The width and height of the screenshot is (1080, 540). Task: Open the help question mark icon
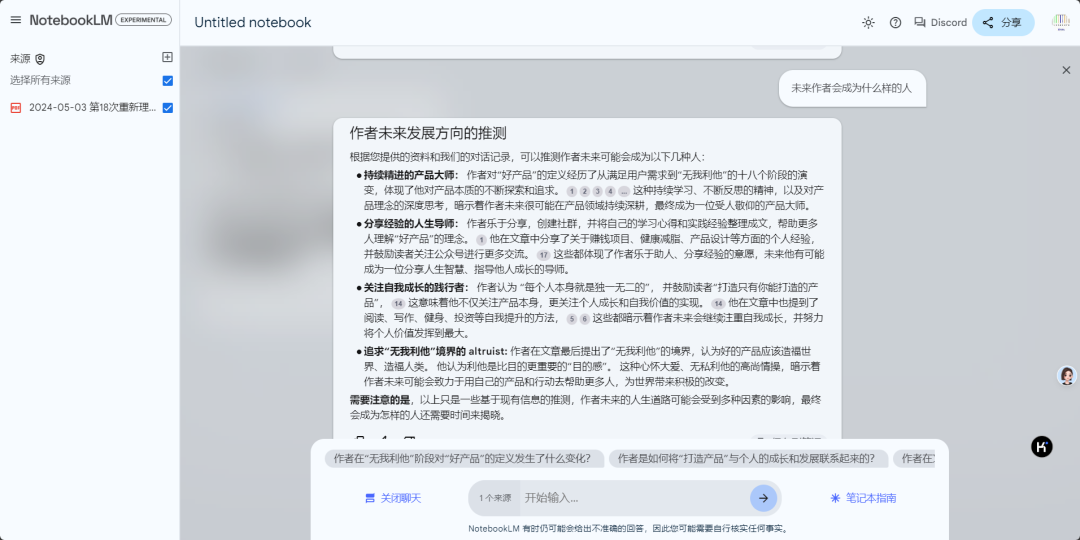pos(895,23)
